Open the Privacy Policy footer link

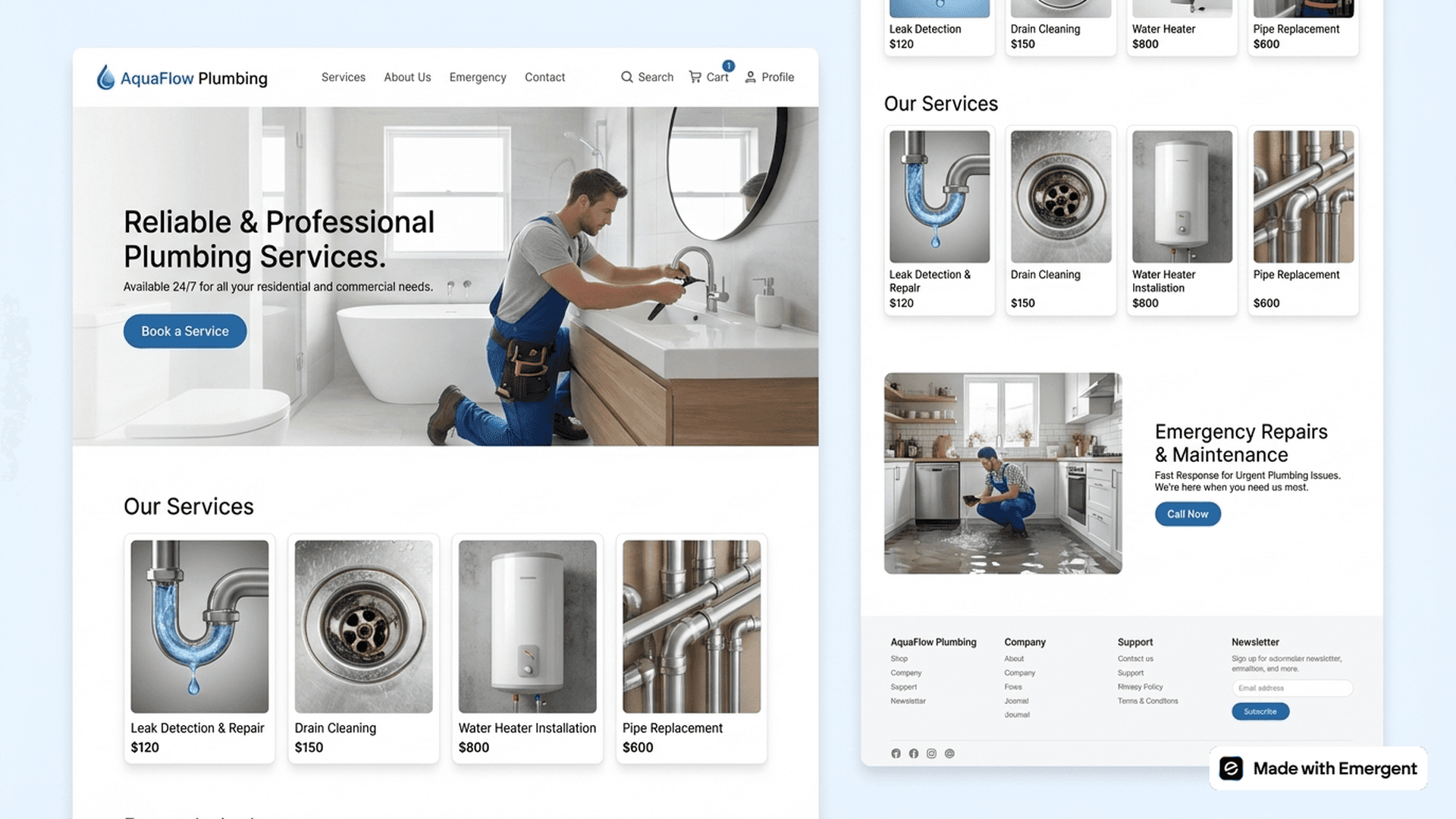pos(1140,686)
